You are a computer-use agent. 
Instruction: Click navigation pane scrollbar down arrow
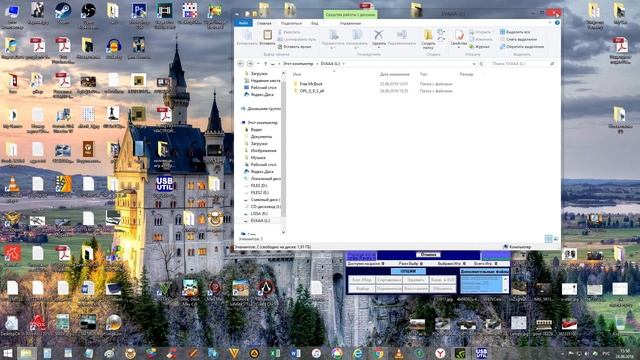[x=283, y=232]
